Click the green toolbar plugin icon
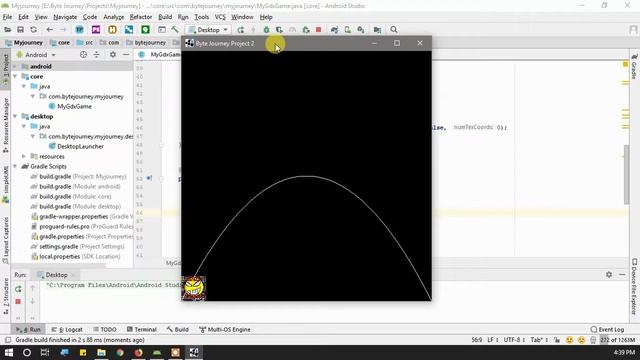This screenshot has width=640, height=360. [145, 30]
